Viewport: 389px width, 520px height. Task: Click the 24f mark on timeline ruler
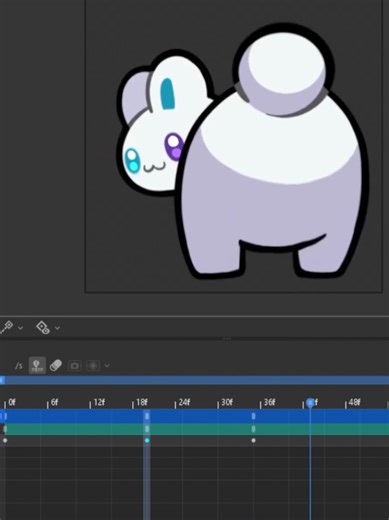click(x=184, y=402)
